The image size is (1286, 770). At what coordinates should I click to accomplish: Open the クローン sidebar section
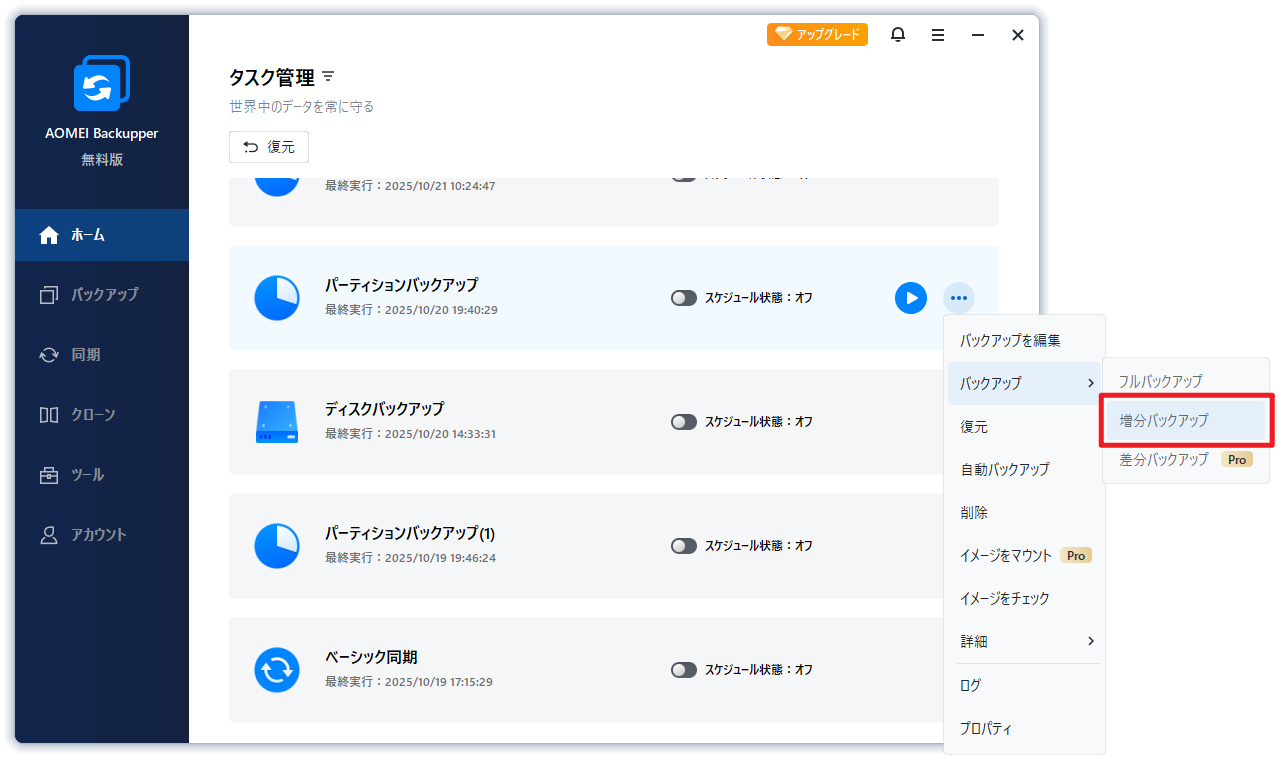[x=102, y=415]
